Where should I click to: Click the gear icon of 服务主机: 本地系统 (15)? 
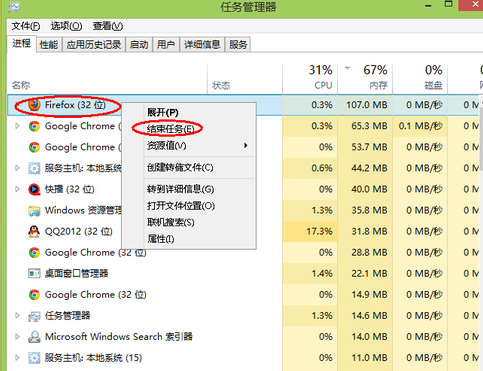point(34,358)
